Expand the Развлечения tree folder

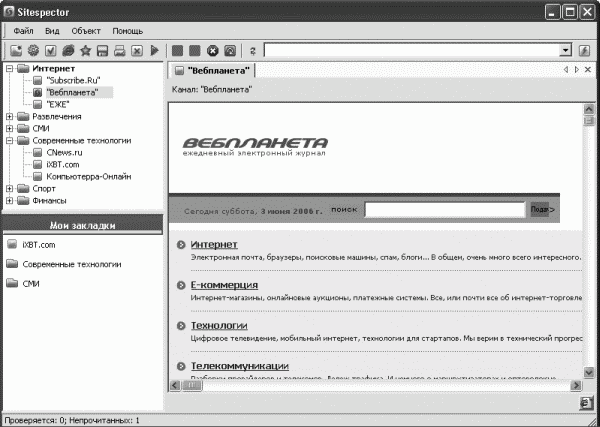pyautogui.click(x=10, y=116)
